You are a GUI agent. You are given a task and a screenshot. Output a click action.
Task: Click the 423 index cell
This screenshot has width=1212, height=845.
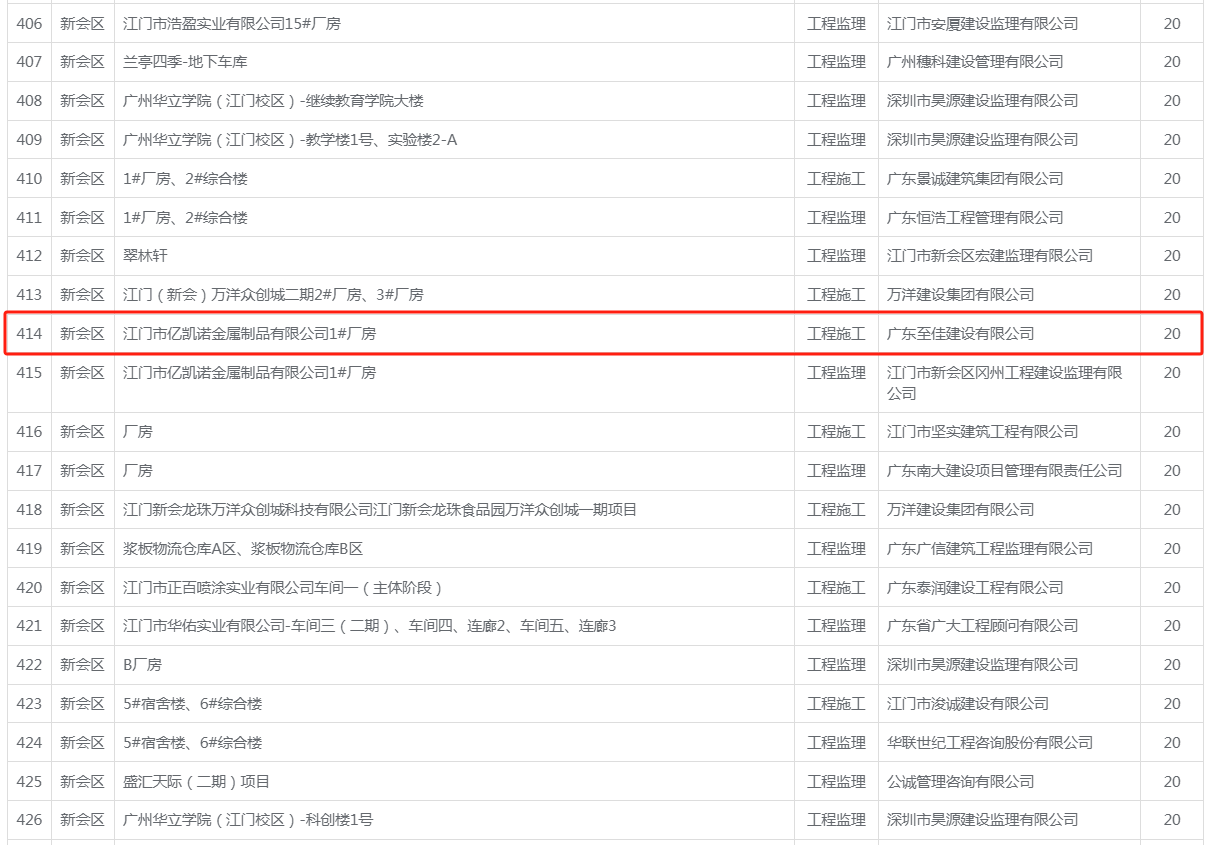pos(29,704)
